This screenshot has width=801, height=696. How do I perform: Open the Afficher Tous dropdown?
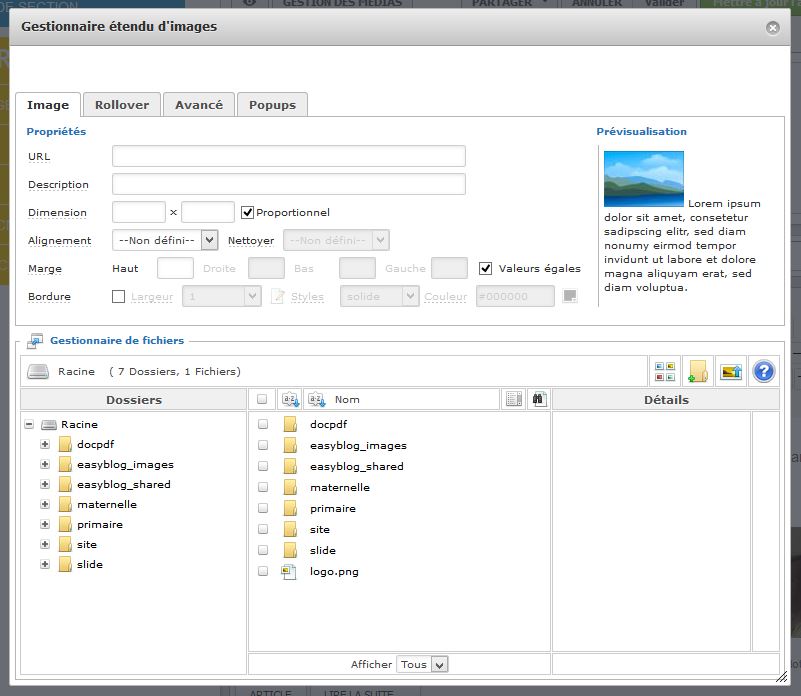pyautogui.click(x=423, y=664)
